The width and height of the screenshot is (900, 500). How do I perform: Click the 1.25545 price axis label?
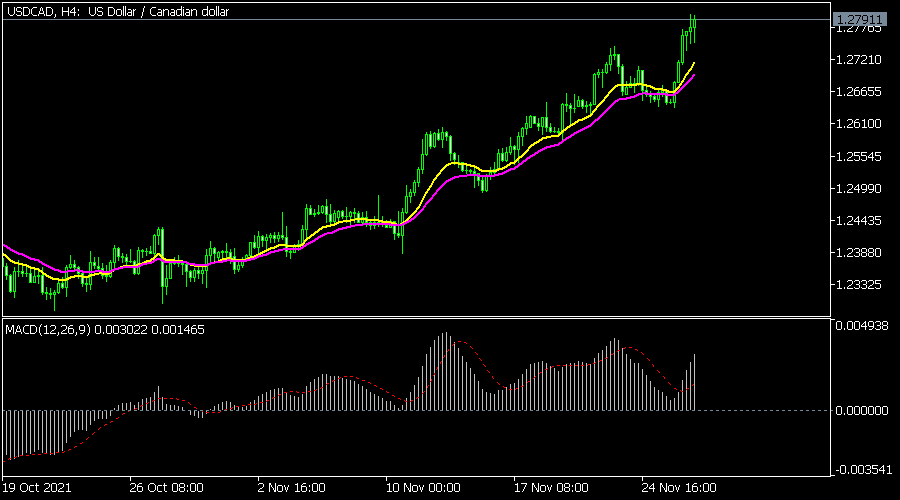tap(859, 156)
